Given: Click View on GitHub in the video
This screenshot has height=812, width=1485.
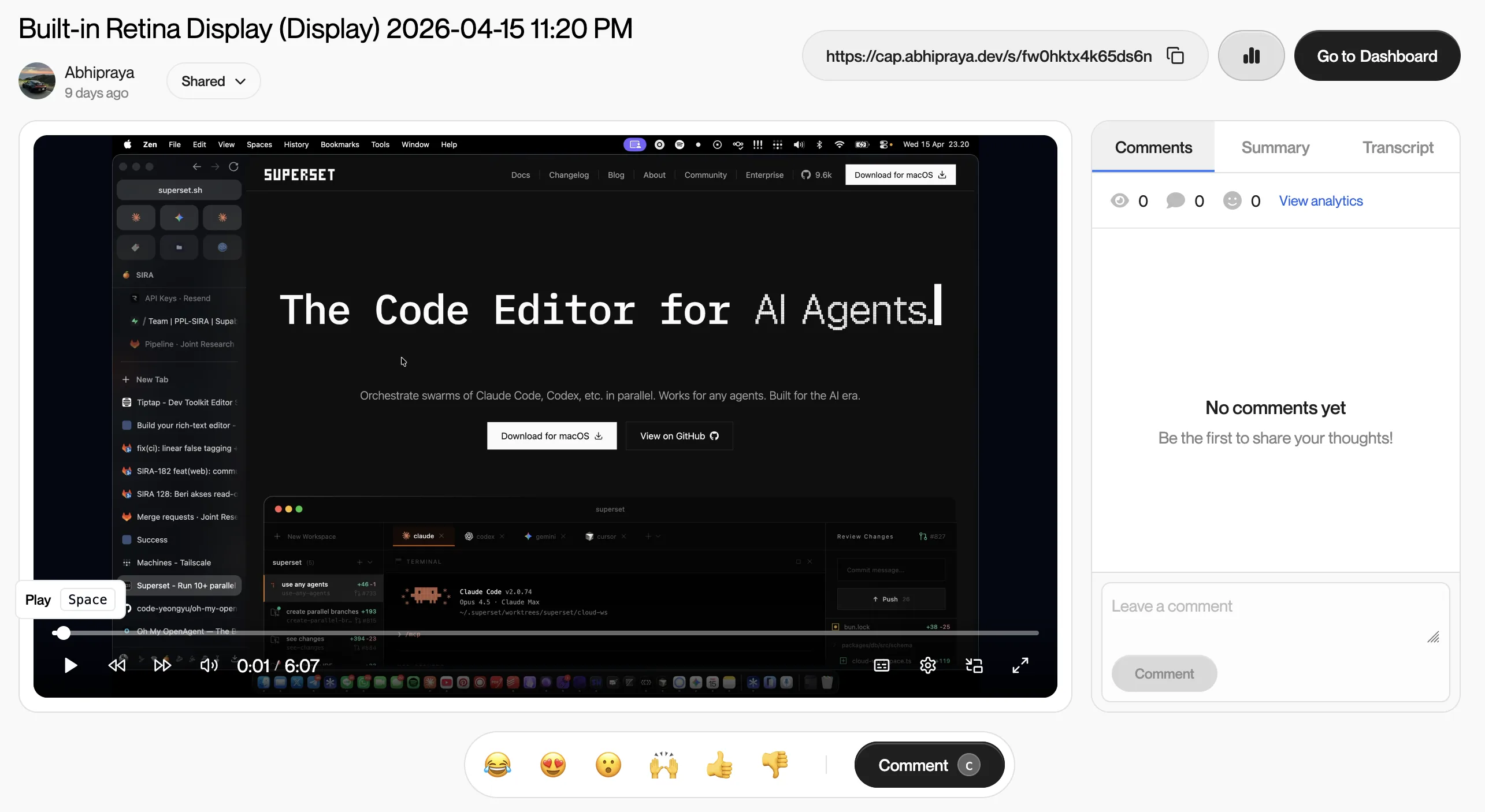Looking at the screenshot, I should point(679,436).
